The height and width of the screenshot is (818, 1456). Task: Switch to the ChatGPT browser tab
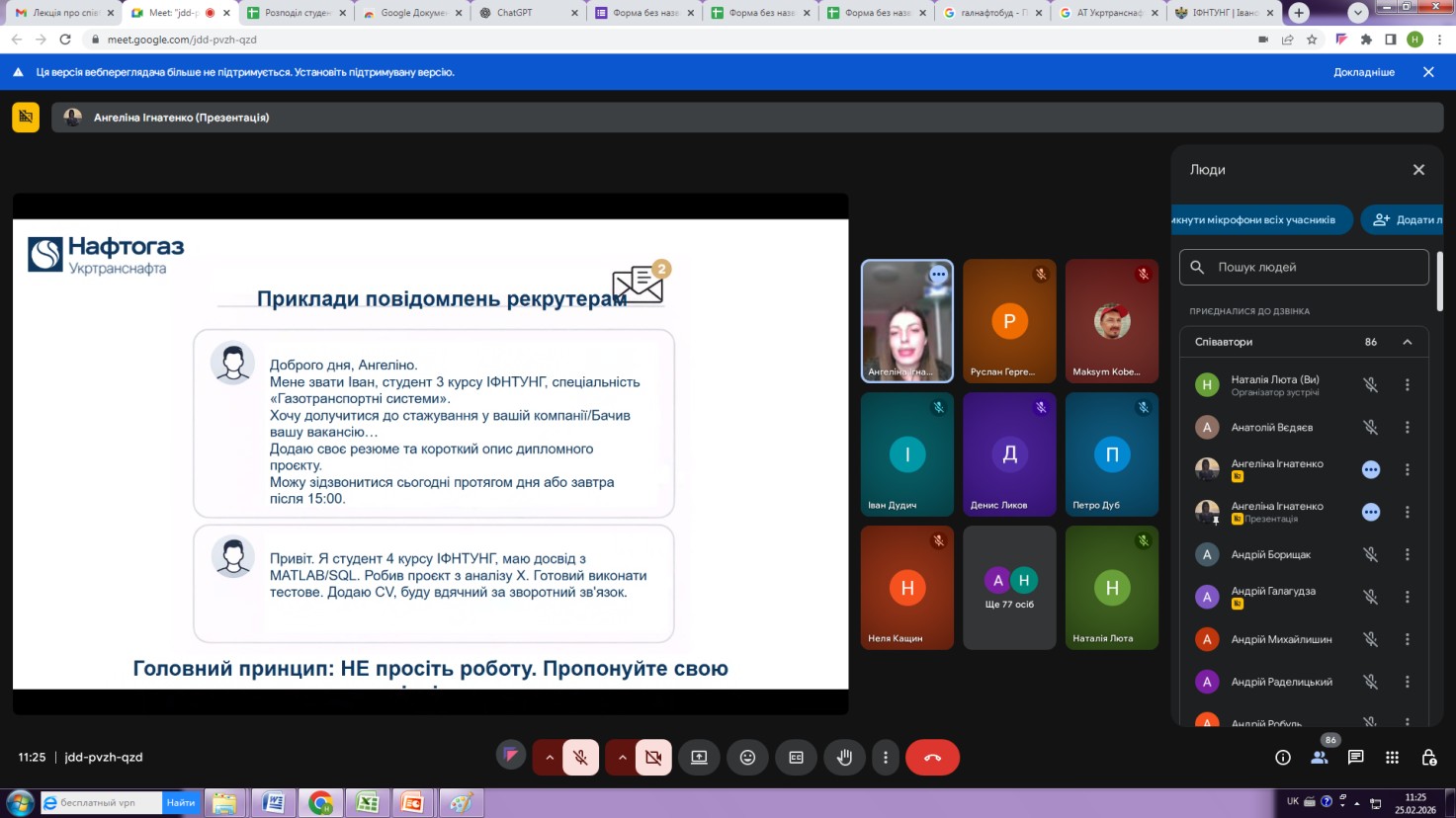coord(530,13)
